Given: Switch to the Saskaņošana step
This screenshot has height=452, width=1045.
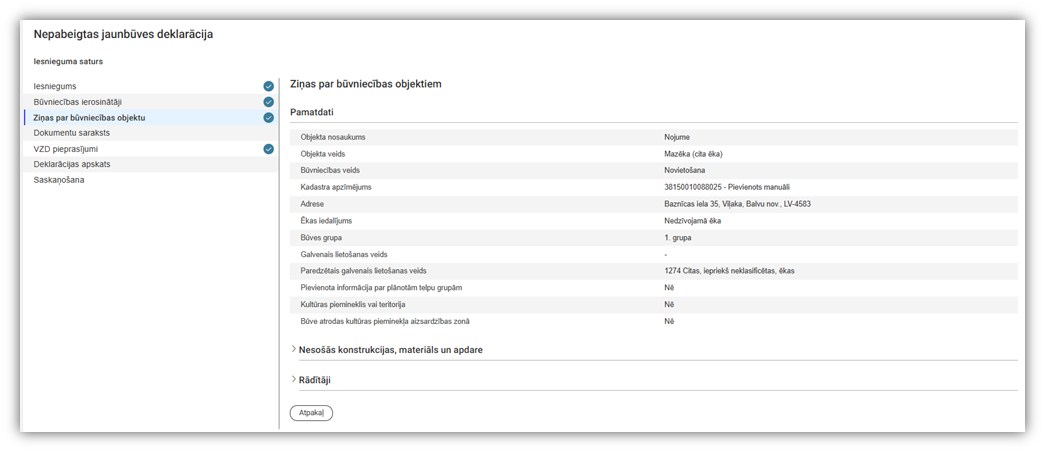Looking at the screenshot, I should (x=59, y=180).
